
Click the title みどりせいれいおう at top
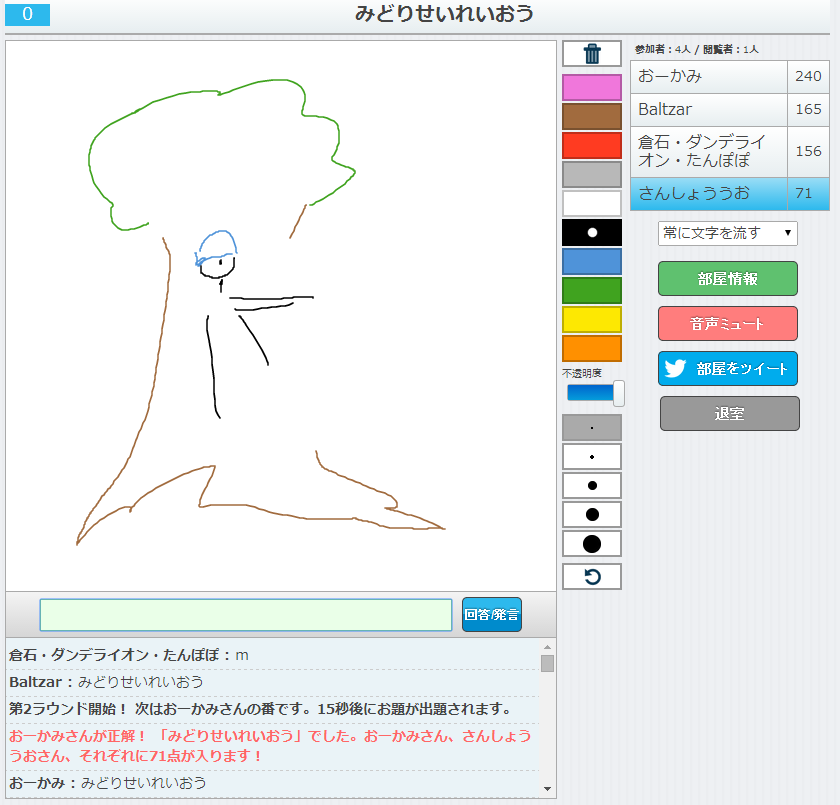[x=444, y=13]
